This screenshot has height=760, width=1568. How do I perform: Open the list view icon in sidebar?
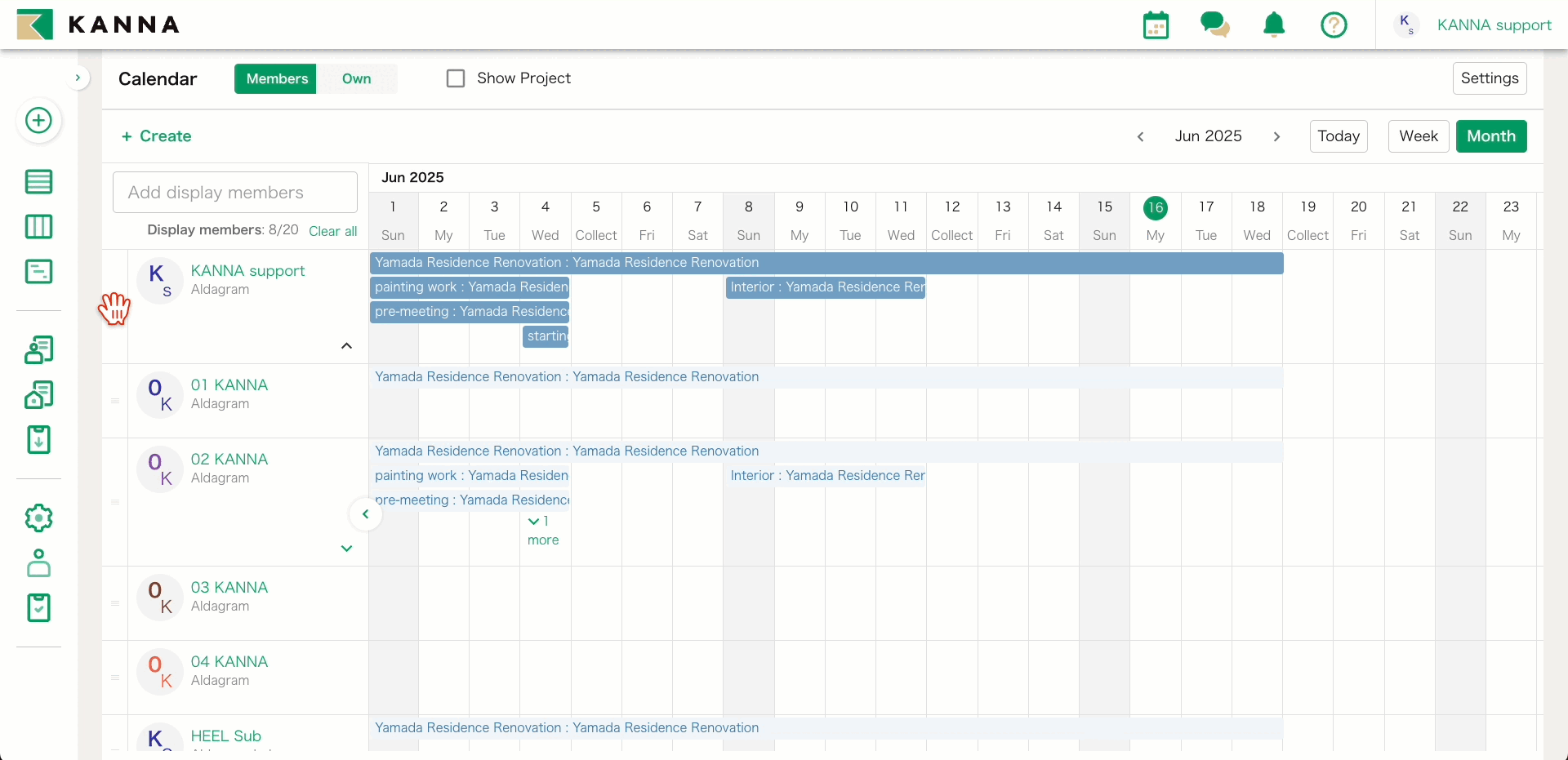pos(38,181)
